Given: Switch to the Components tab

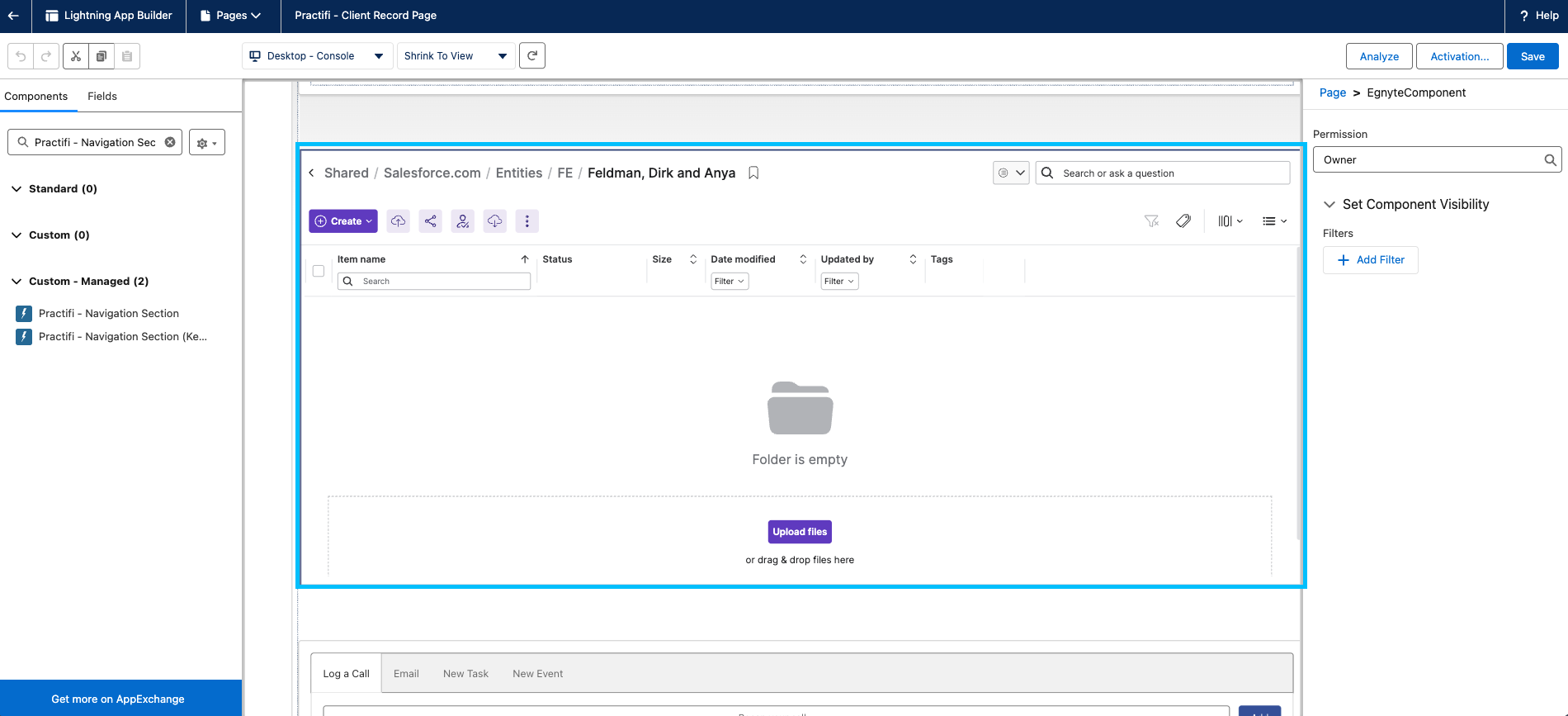Looking at the screenshot, I should pos(36,97).
